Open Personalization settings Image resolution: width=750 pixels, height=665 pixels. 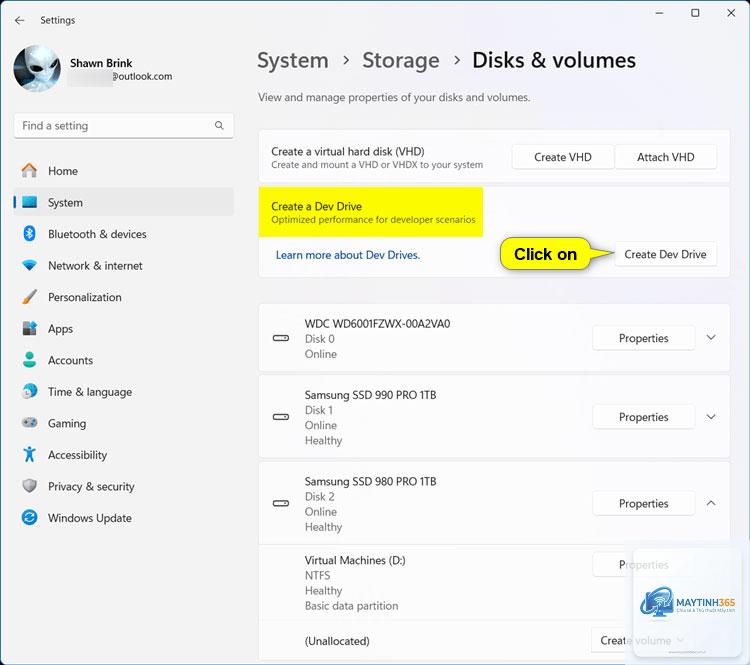(x=123, y=297)
